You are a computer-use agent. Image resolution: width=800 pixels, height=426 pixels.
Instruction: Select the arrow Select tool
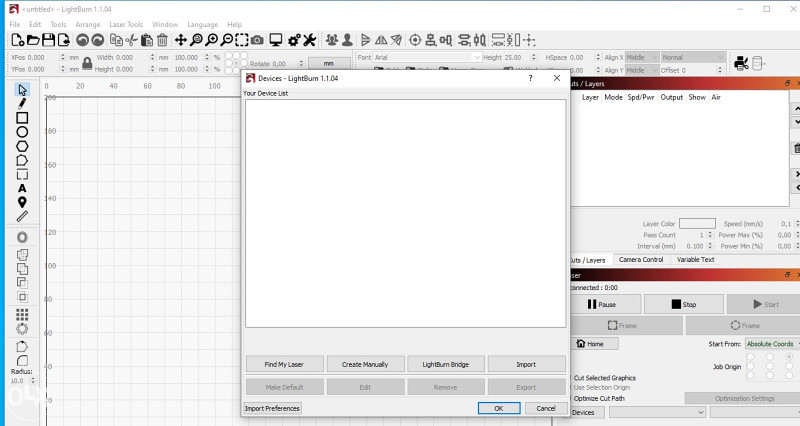(22, 90)
